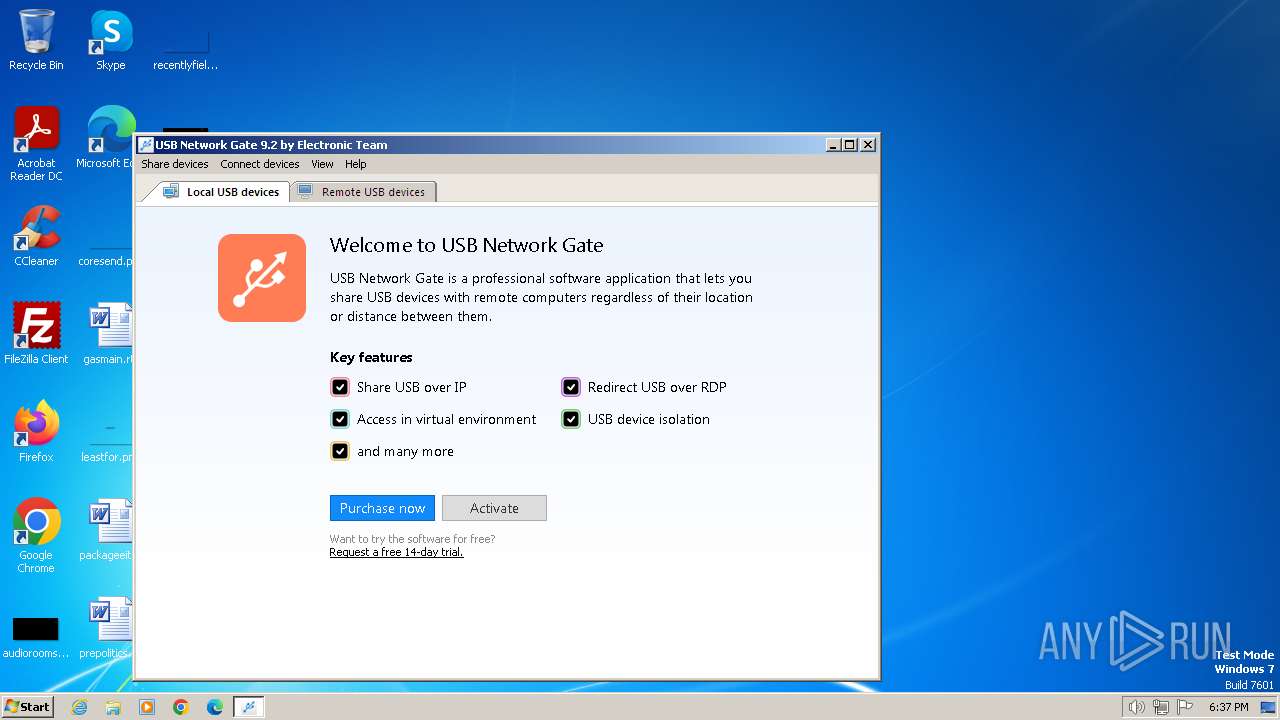The height and width of the screenshot is (720, 1280).
Task: Request a free 14-day trial link
Action: [396, 552]
